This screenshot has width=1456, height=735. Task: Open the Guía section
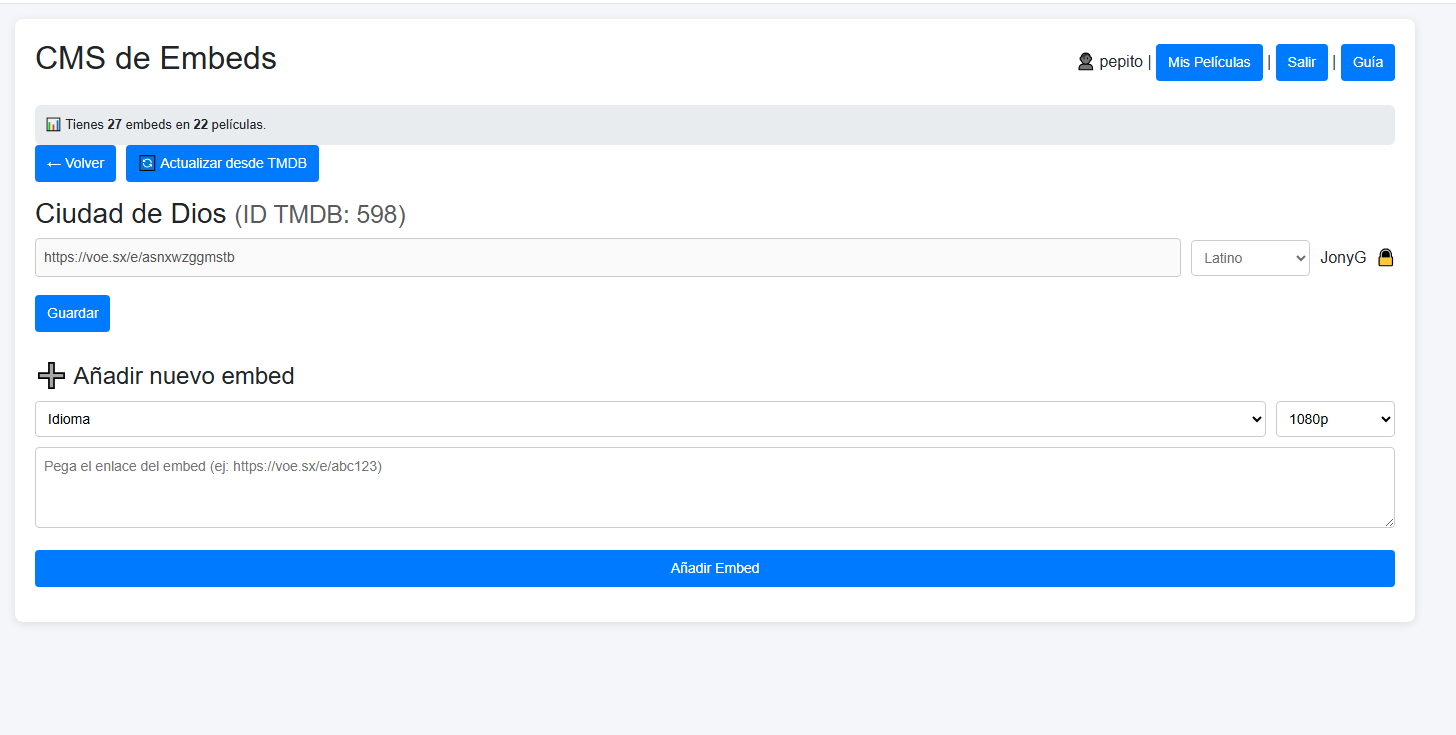pos(1367,62)
